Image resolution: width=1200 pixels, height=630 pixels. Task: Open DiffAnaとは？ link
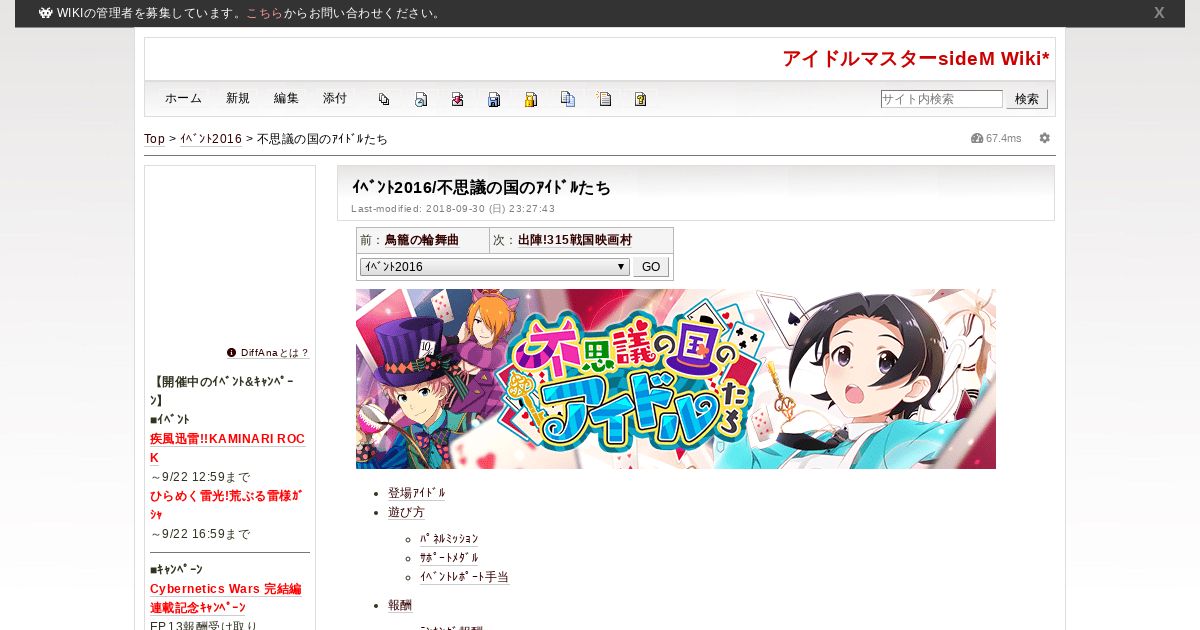click(275, 353)
